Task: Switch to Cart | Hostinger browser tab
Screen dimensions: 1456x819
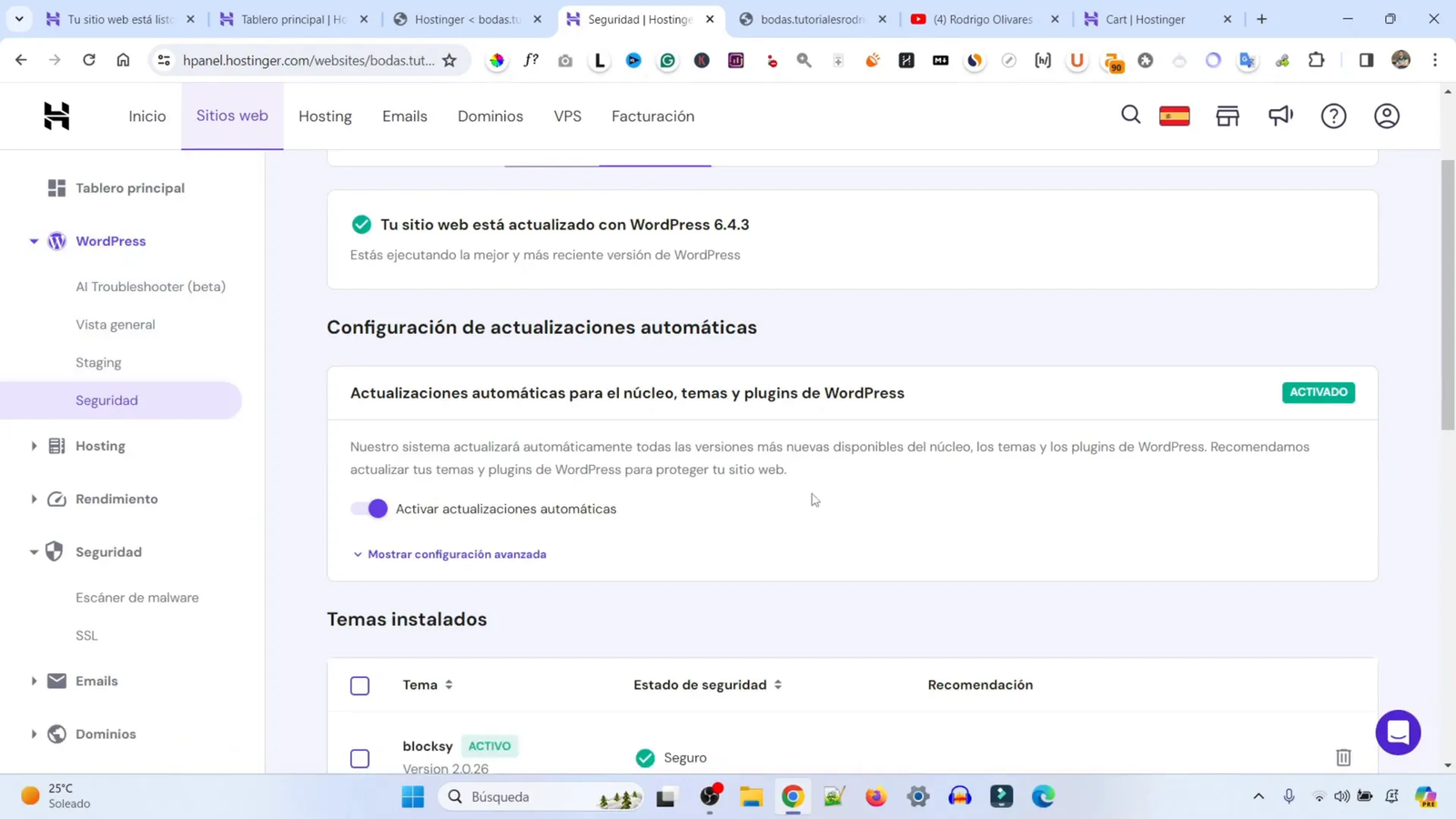Action: (x=1157, y=19)
